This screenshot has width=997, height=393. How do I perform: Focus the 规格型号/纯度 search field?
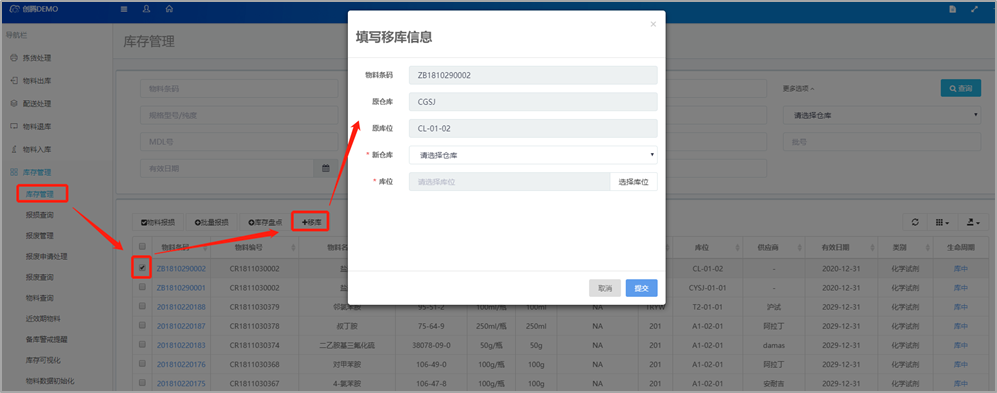(239, 115)
